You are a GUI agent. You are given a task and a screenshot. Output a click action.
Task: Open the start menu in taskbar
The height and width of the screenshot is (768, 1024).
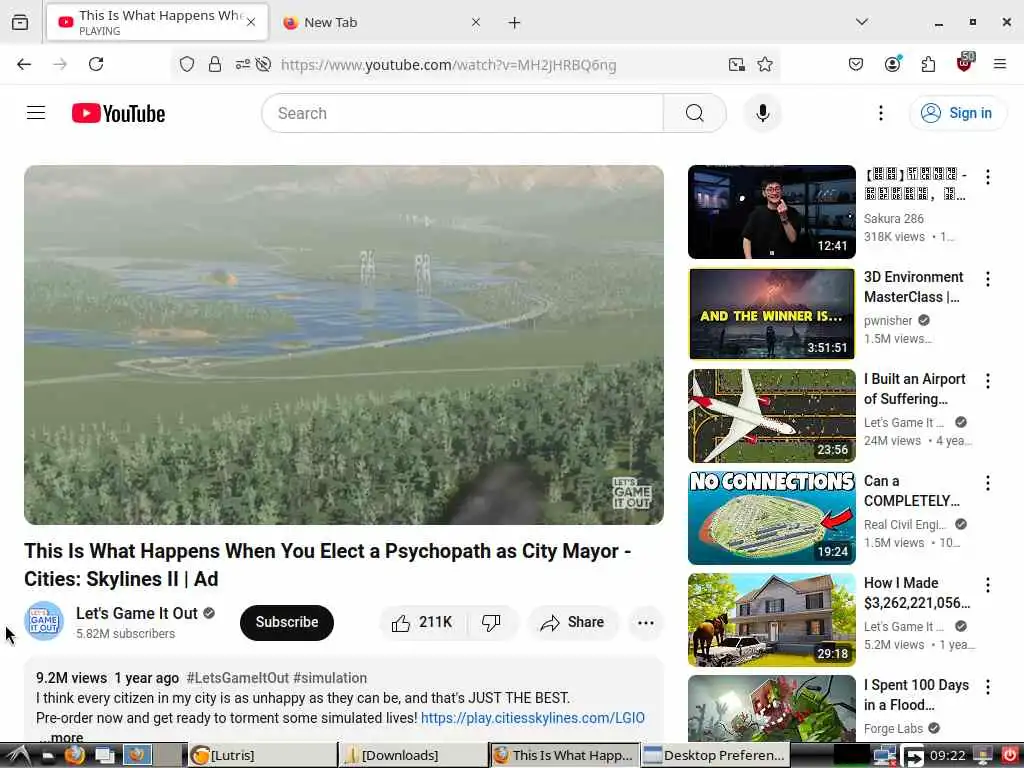(x=18, y=756)
